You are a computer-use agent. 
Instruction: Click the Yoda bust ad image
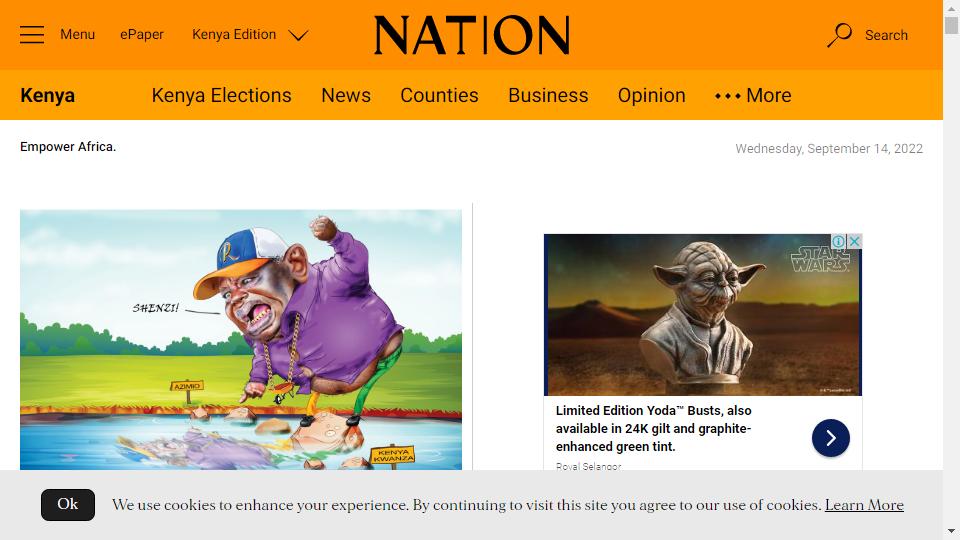(703, 315)
